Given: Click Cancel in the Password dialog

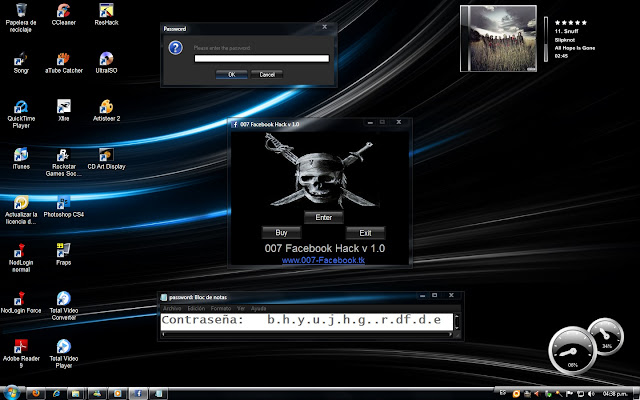Looking at the screenshot, I should (x=267, y=75).
